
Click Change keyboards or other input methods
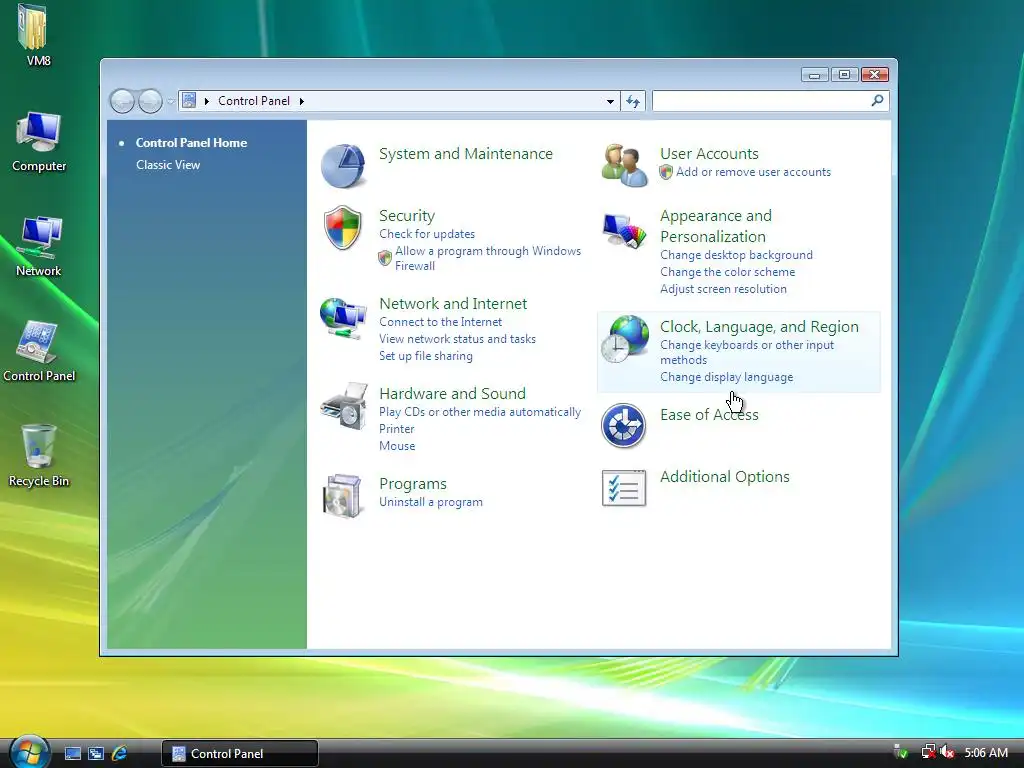pyautogui.click(x=746, y=352)
